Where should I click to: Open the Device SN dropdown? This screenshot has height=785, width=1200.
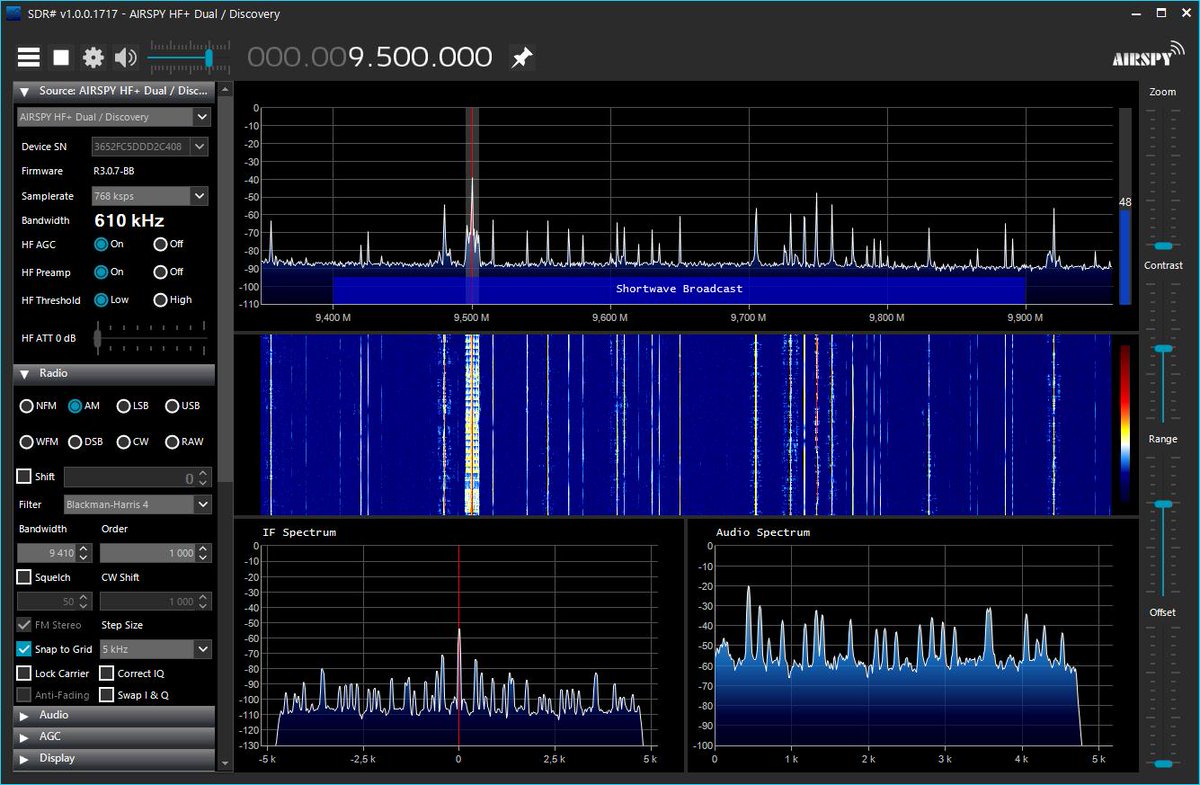tap(150, 146)
